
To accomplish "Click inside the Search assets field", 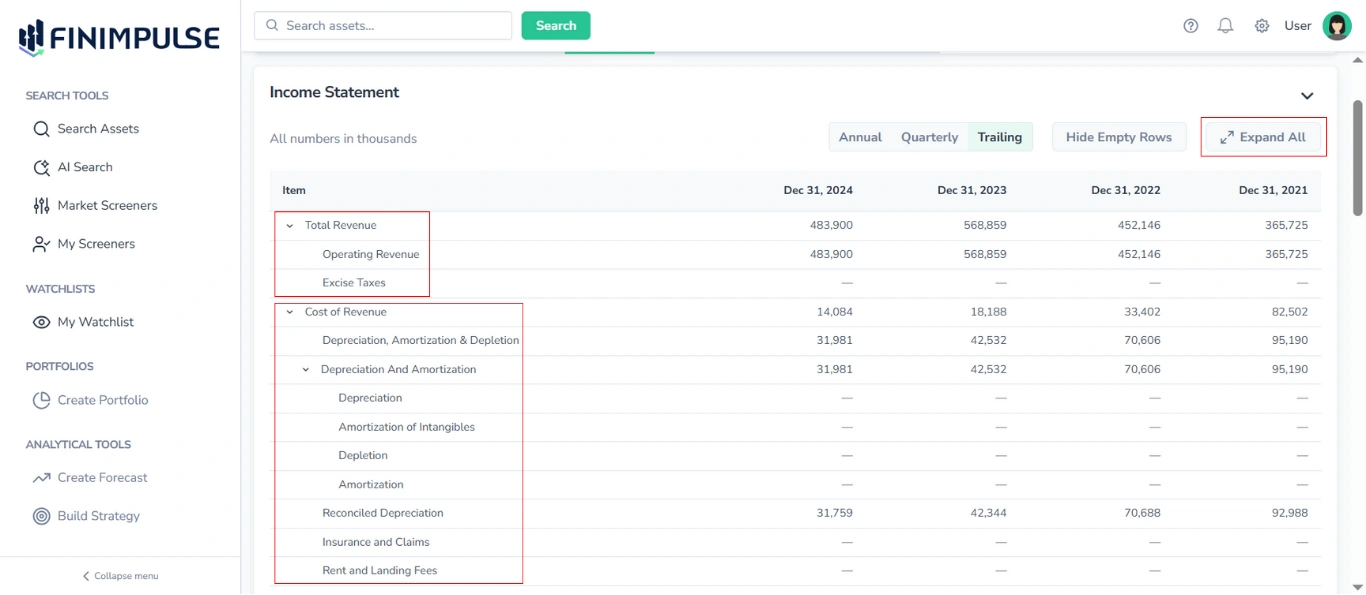I will 383,25.
